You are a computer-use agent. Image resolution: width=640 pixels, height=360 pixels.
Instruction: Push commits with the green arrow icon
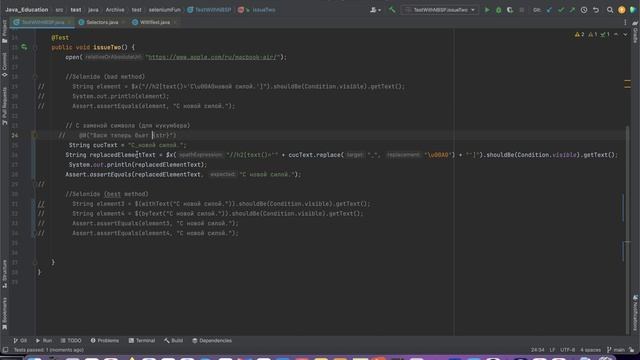click(572, 10)
